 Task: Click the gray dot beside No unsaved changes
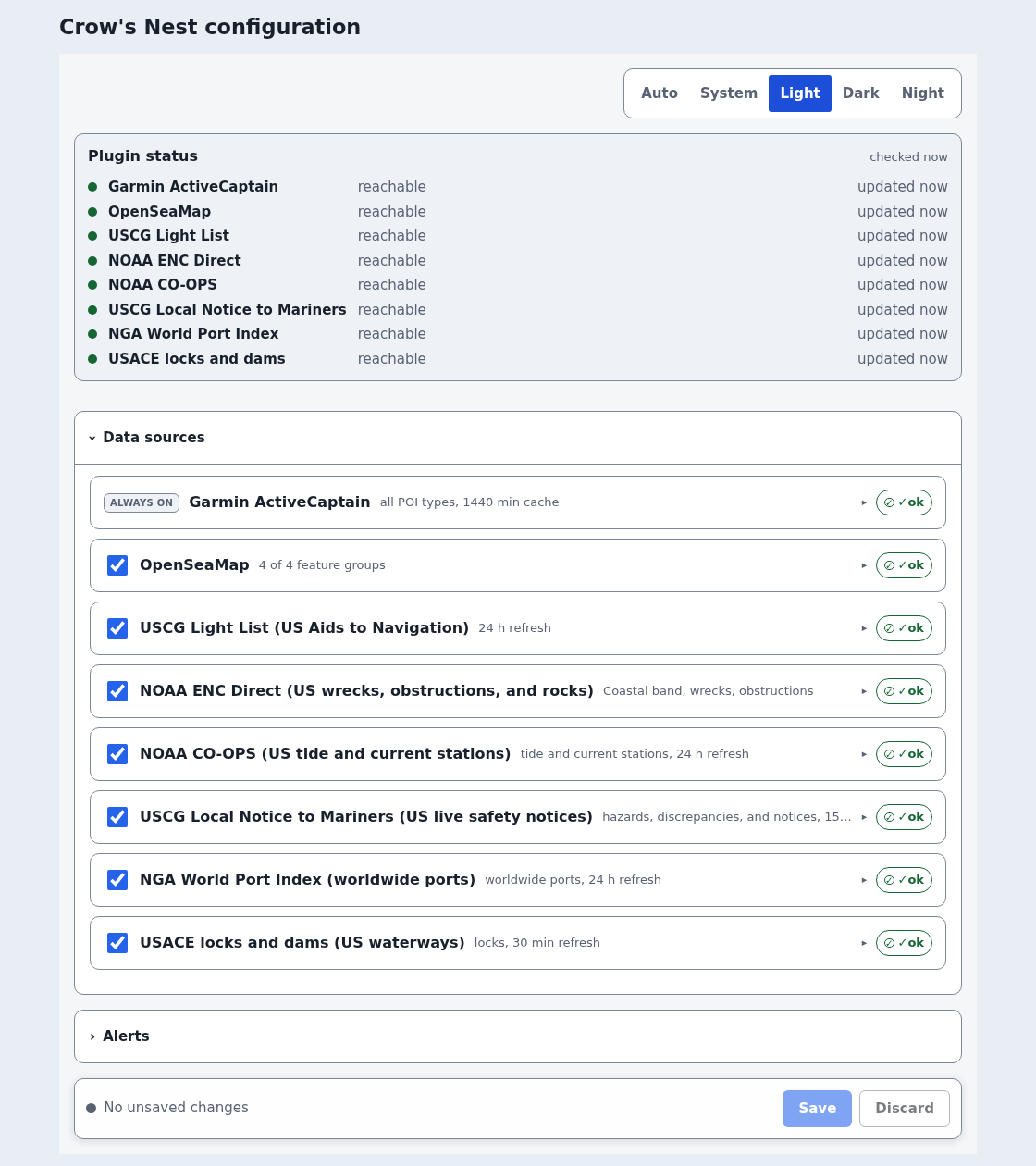(x=92, y=1109)
